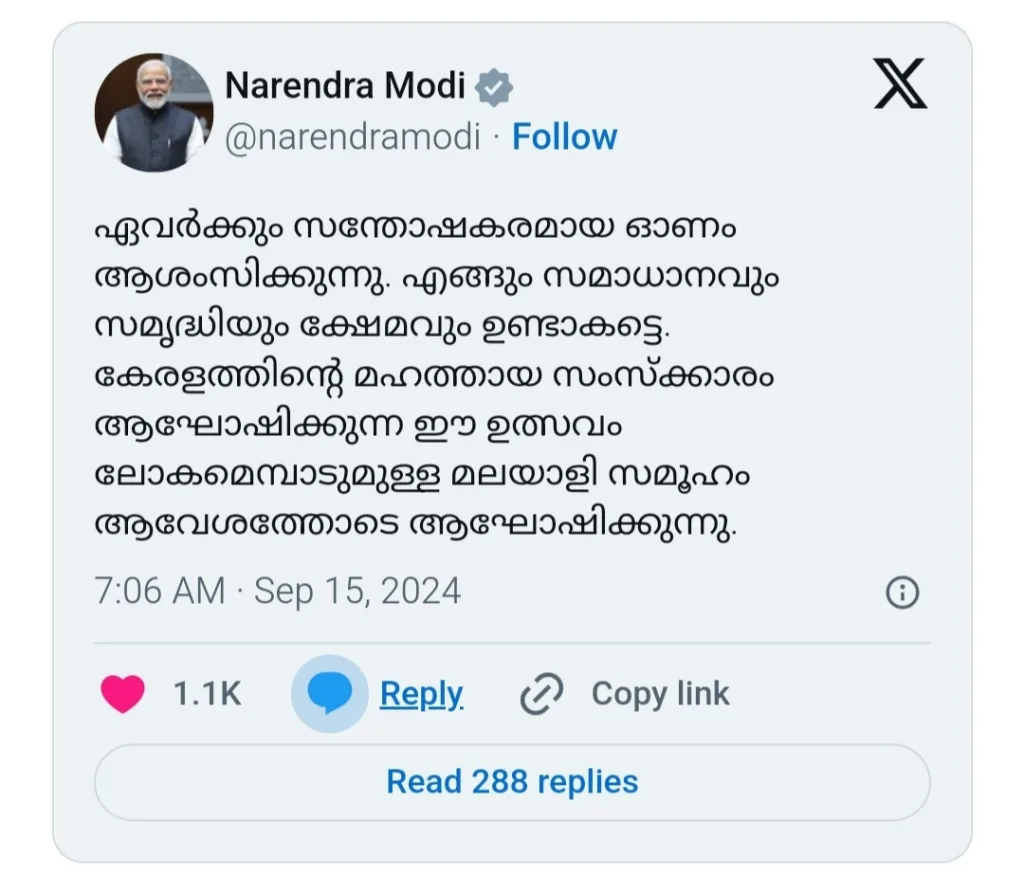Click the Sep 15, 2024 date

point(357,591)
